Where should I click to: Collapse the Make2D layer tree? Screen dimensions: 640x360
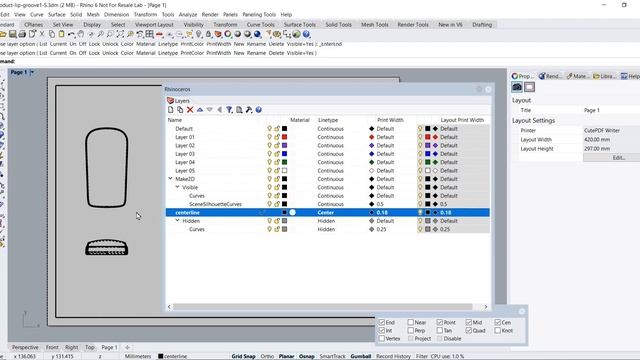(x=170, y=179)
